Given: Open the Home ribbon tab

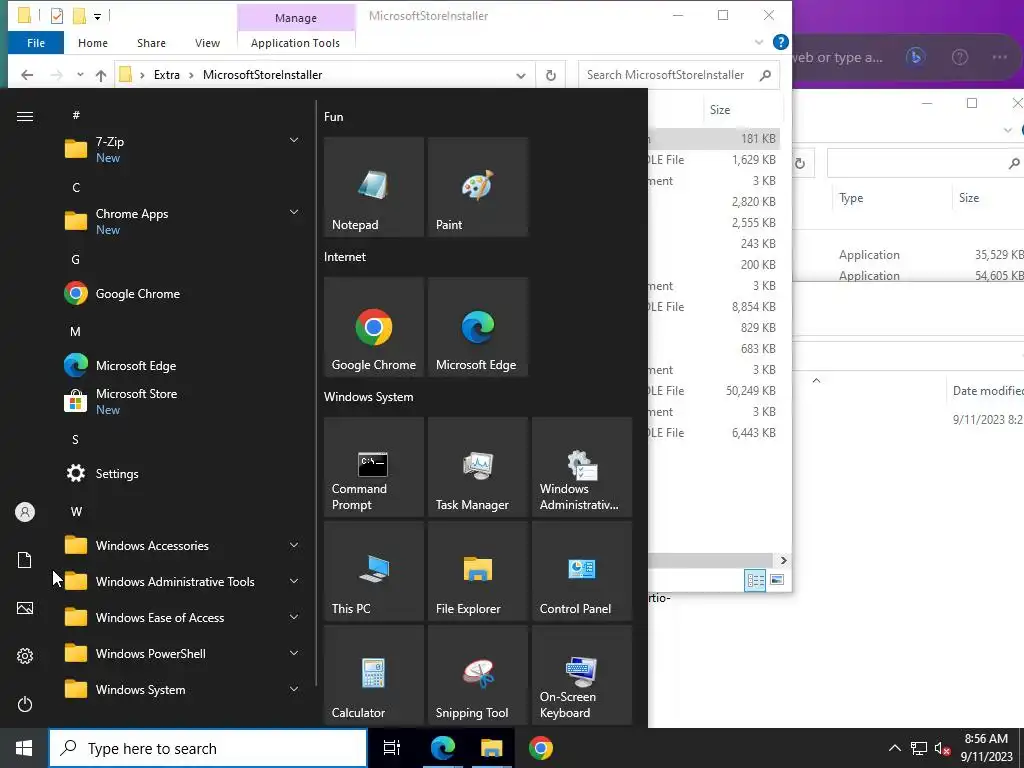Looking at the screenshot, I should [93, 43].
